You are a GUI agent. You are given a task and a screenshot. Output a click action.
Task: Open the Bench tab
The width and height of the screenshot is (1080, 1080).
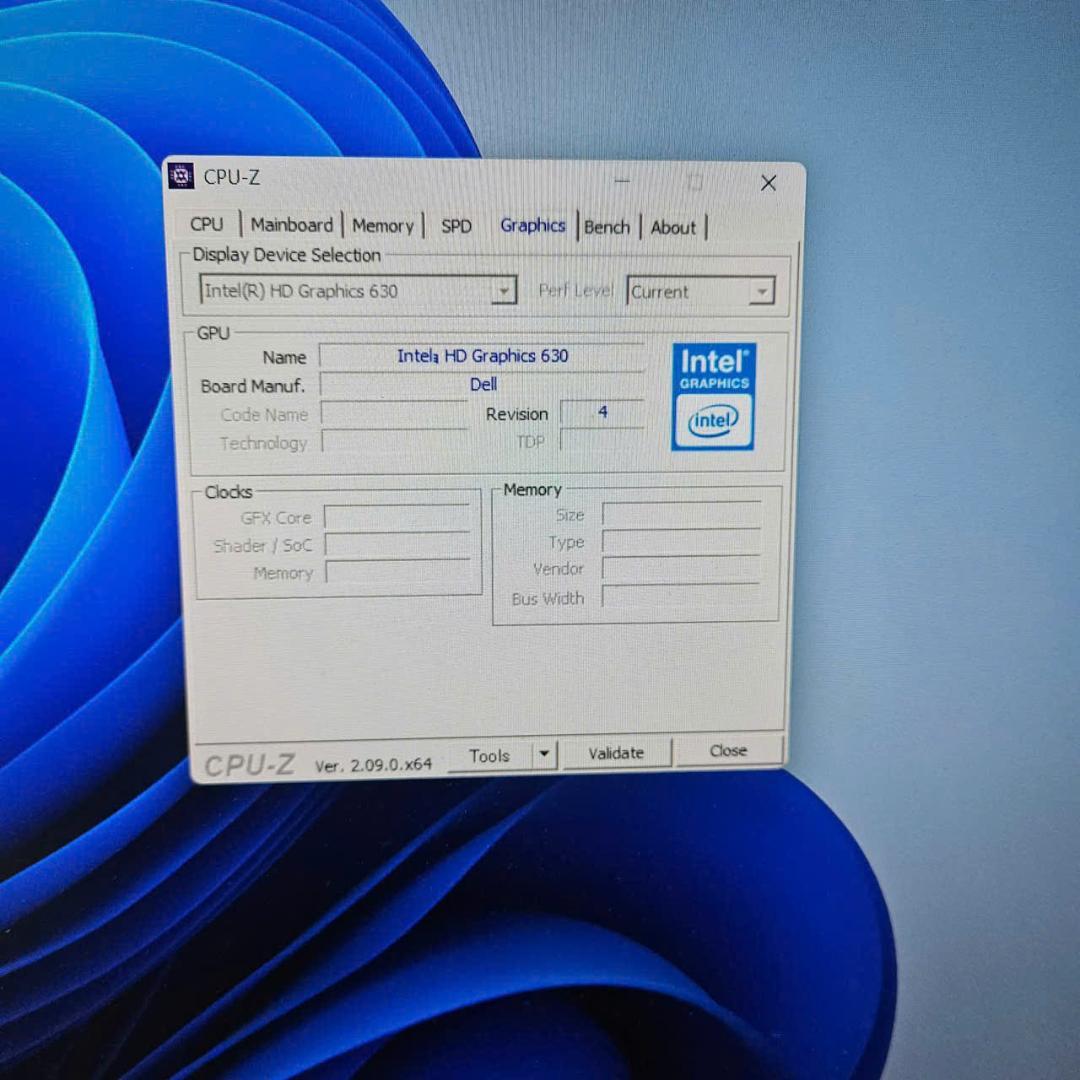[x=607, y=227]
